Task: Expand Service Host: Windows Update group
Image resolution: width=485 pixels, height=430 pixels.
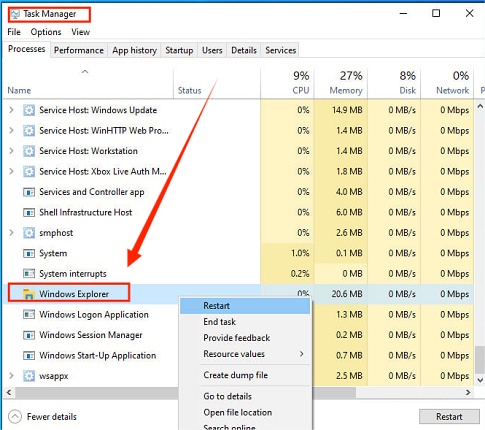Action: tap(11, 110)
